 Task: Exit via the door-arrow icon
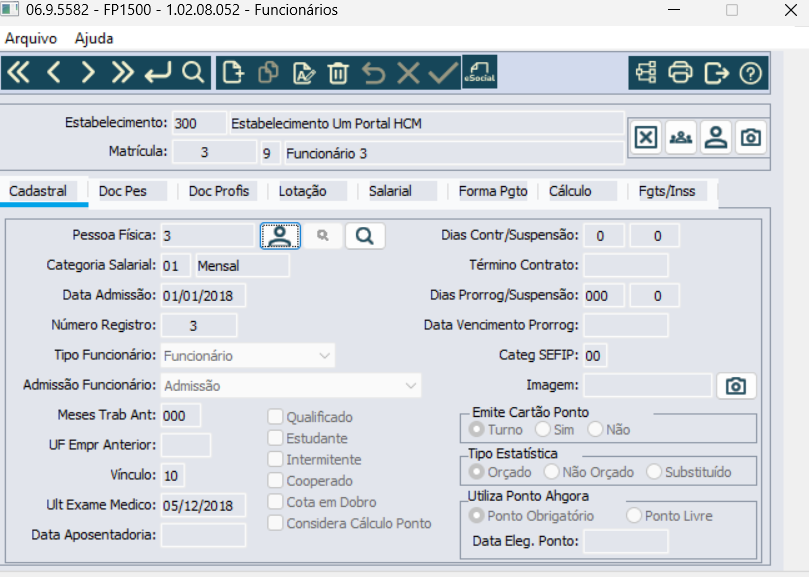tap(716, 72)
